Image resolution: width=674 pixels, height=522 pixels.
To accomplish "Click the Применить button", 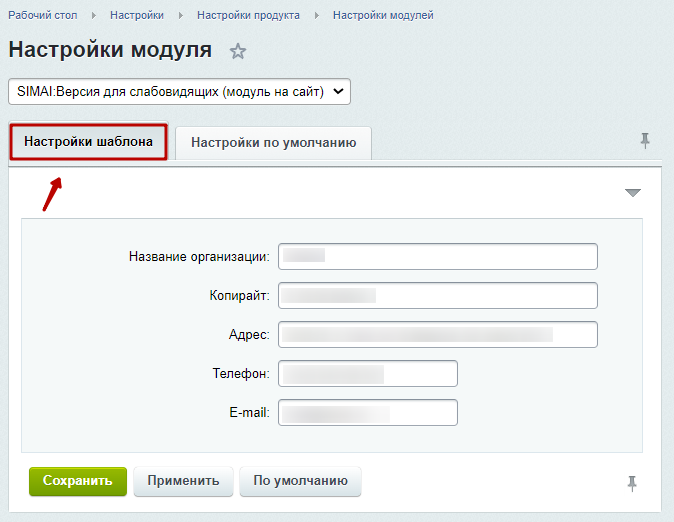I will pyautogui.click(x=183, y=481).
